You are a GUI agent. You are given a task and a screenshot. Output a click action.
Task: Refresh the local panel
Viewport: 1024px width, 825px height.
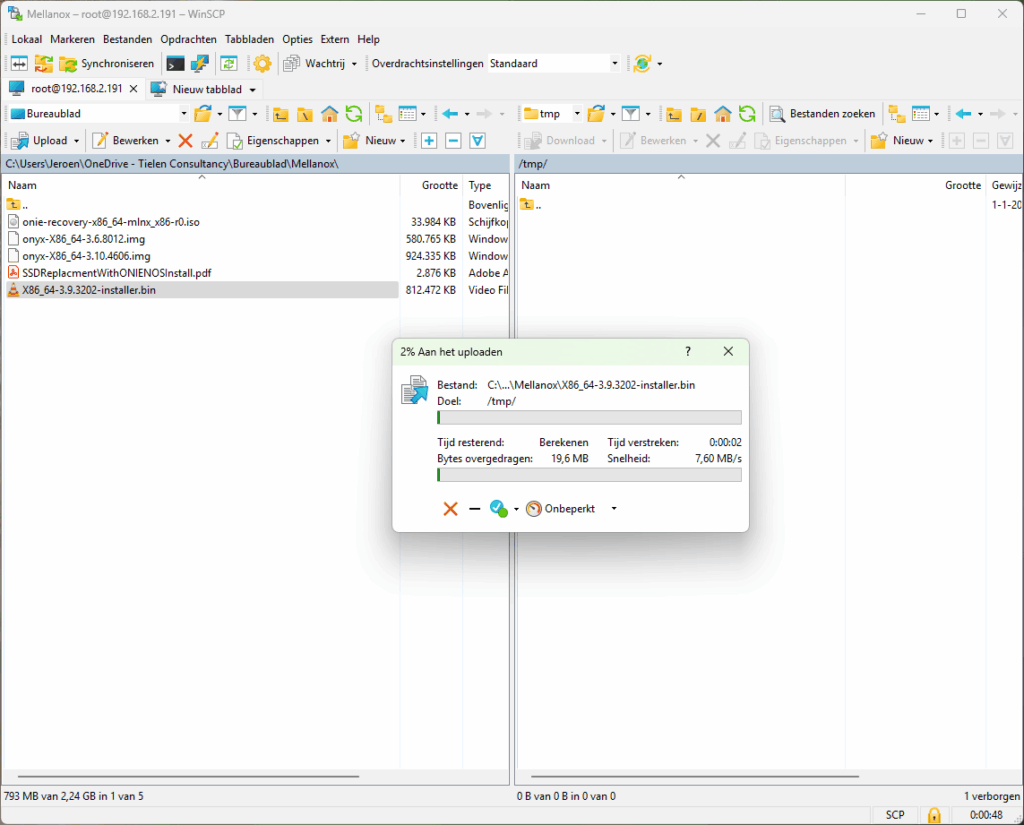(x=354, y=114)
